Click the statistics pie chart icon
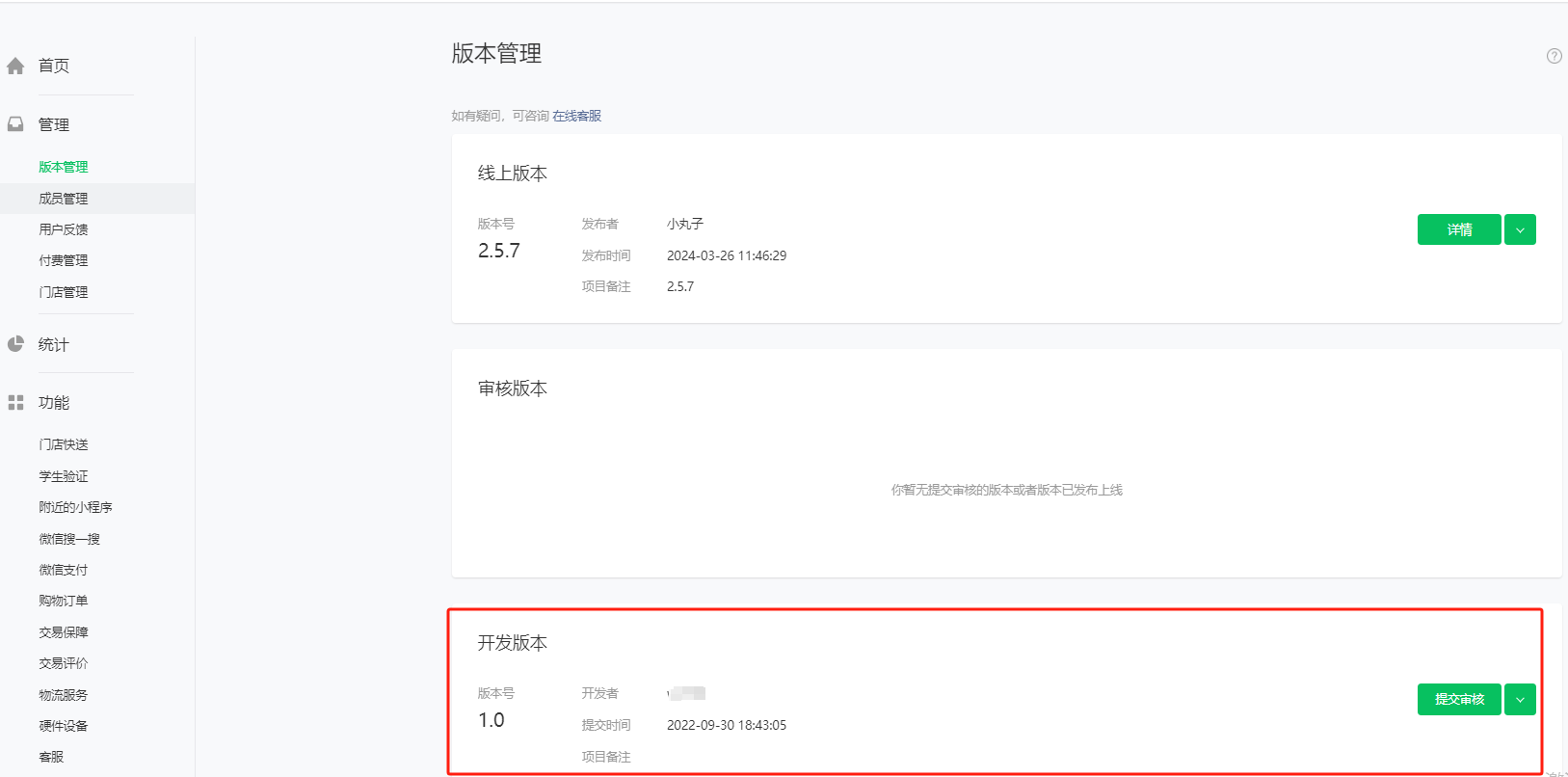Viewport: 1568px width, 777px height. point(15,344)
